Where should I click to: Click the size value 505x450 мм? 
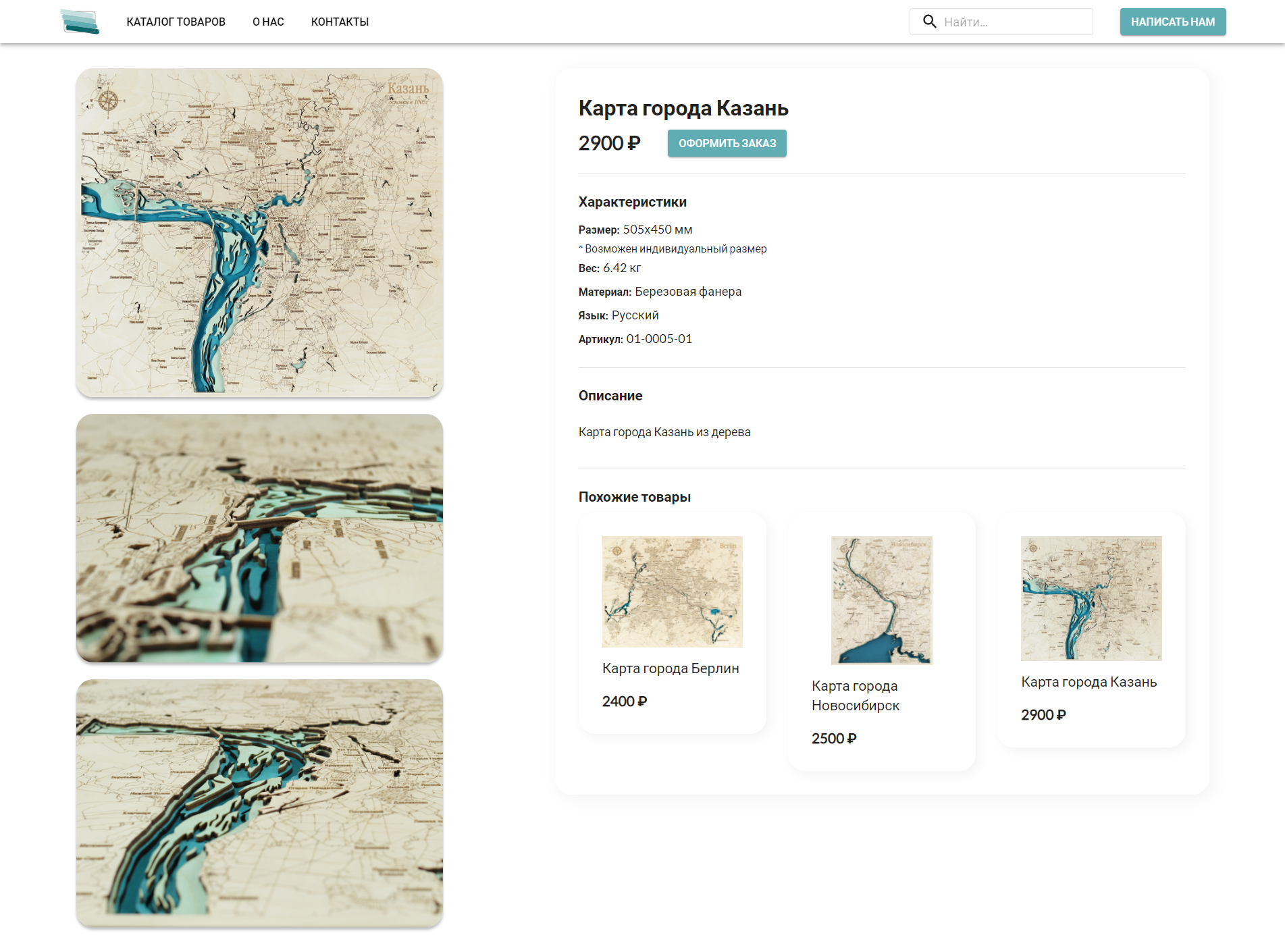pyautogui.click(x=657, y=230)
